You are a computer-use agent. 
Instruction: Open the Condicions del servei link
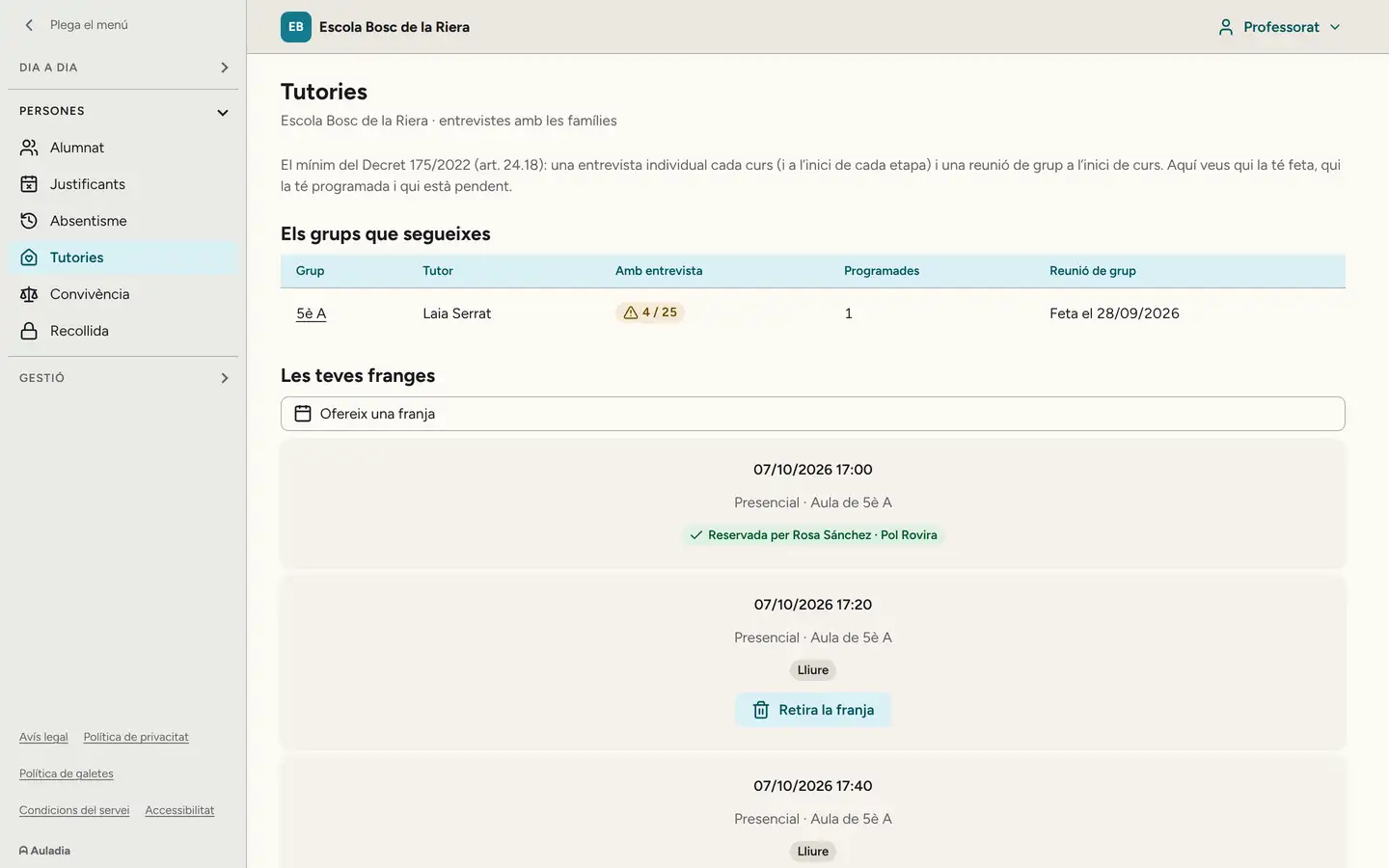coord(74,810)
